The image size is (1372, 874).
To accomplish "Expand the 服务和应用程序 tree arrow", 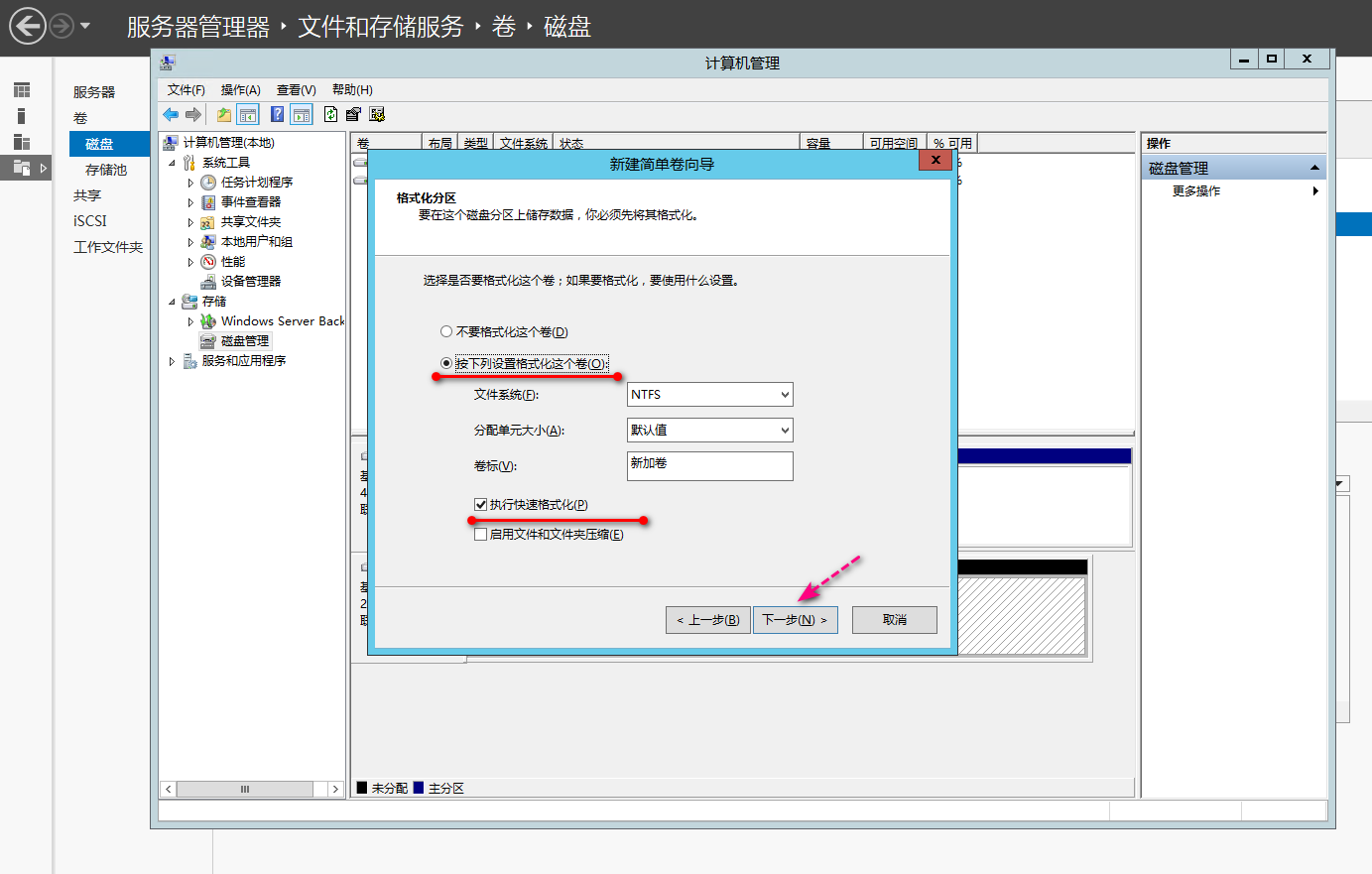I will (x=172, y=361).
